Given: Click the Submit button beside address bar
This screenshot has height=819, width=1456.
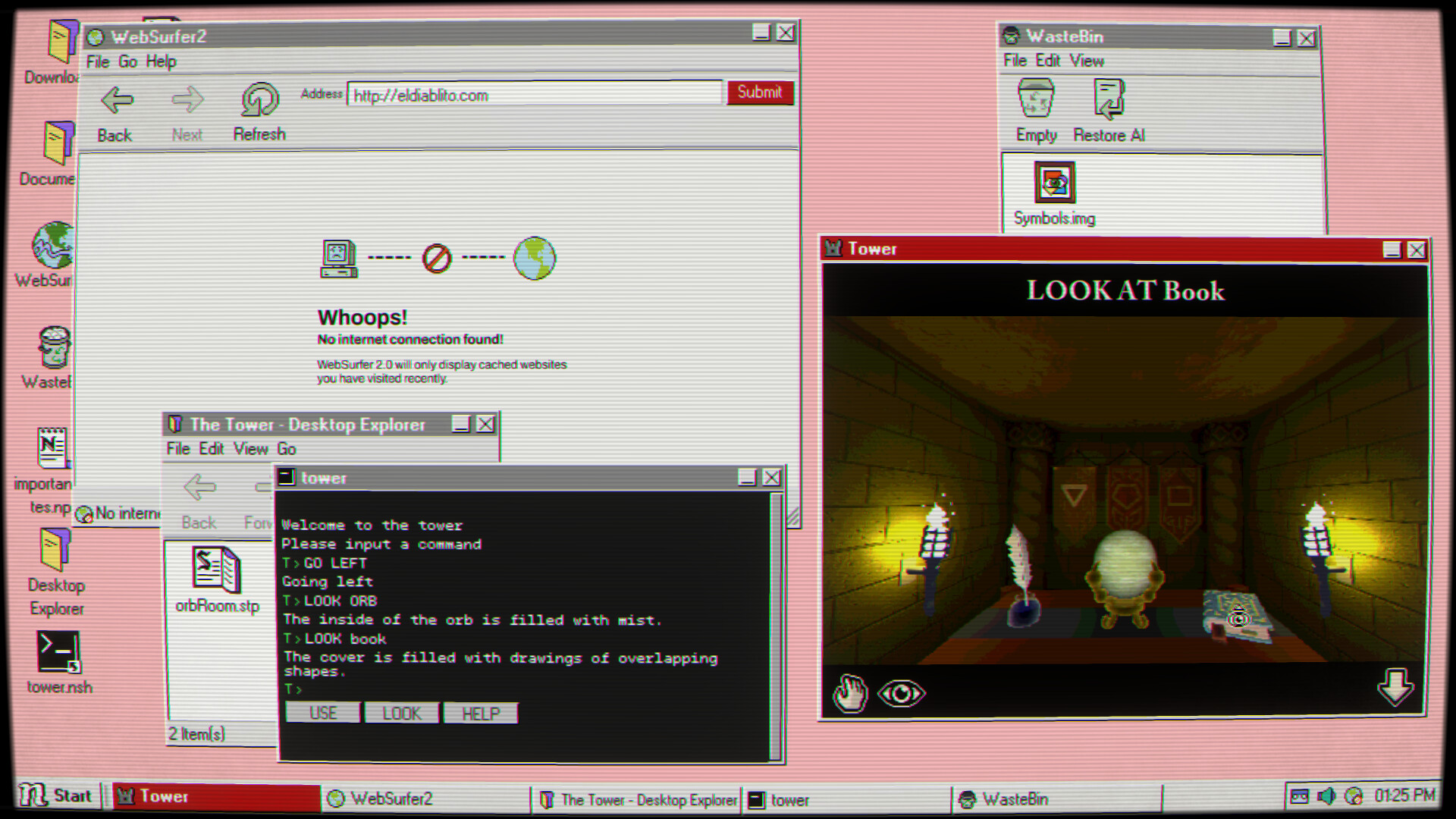Looking at the screenshot, I should click(x=759, y=93).
